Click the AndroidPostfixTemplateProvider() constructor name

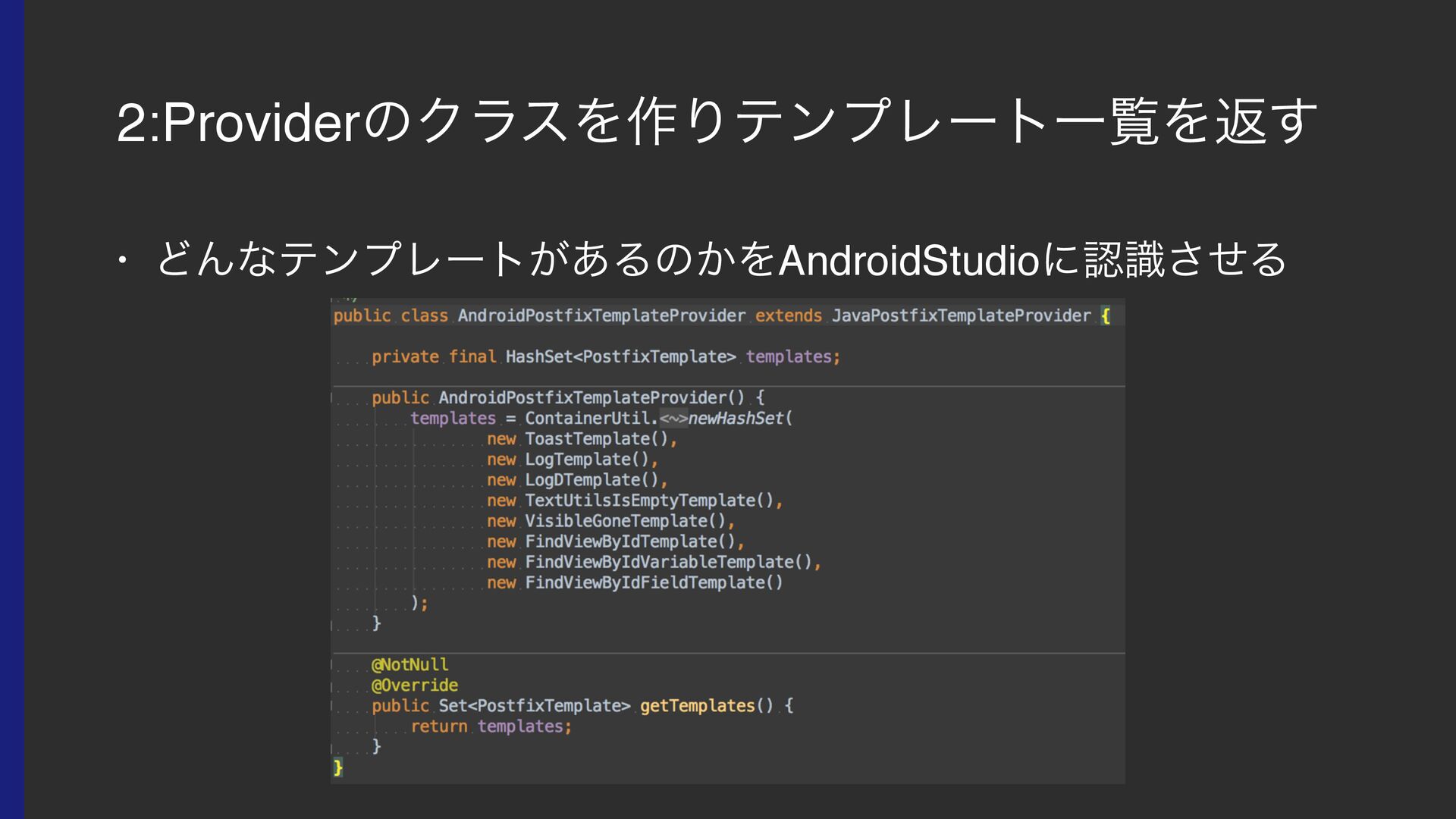click(591, 397)
